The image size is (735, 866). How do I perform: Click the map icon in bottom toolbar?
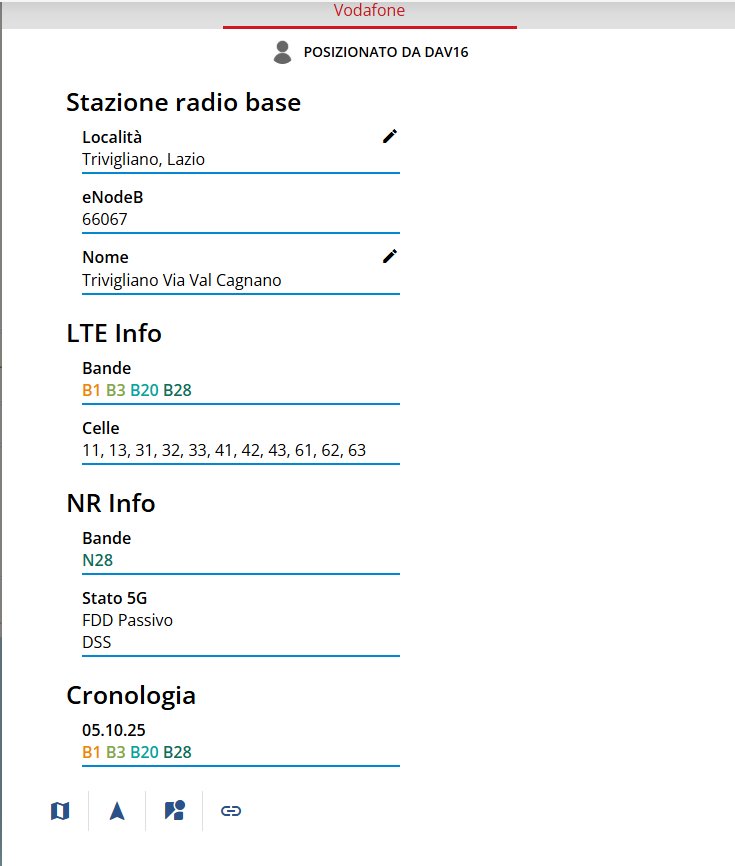60,811
